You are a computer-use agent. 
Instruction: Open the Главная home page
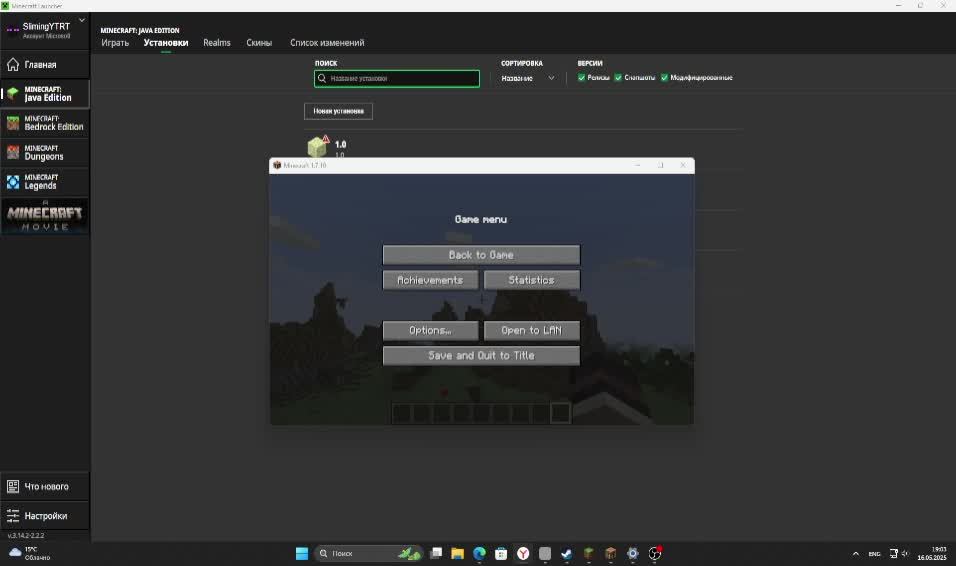tap(45, 64)
